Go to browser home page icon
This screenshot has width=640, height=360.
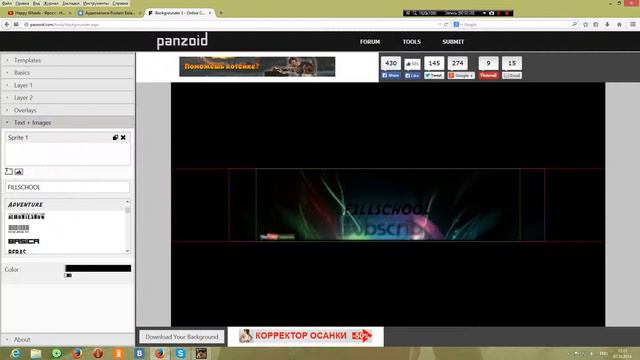[x=619, y=24]
